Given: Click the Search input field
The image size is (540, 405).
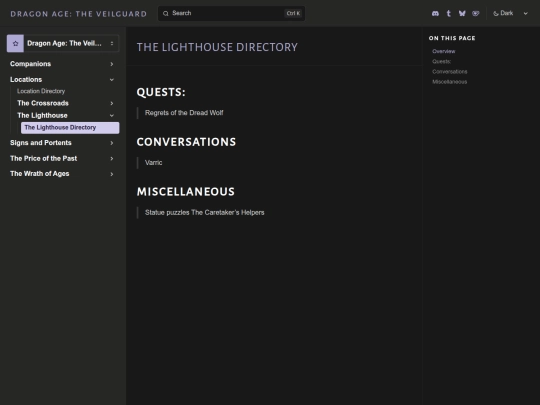Looking at the screenshot, I should 231,13.
